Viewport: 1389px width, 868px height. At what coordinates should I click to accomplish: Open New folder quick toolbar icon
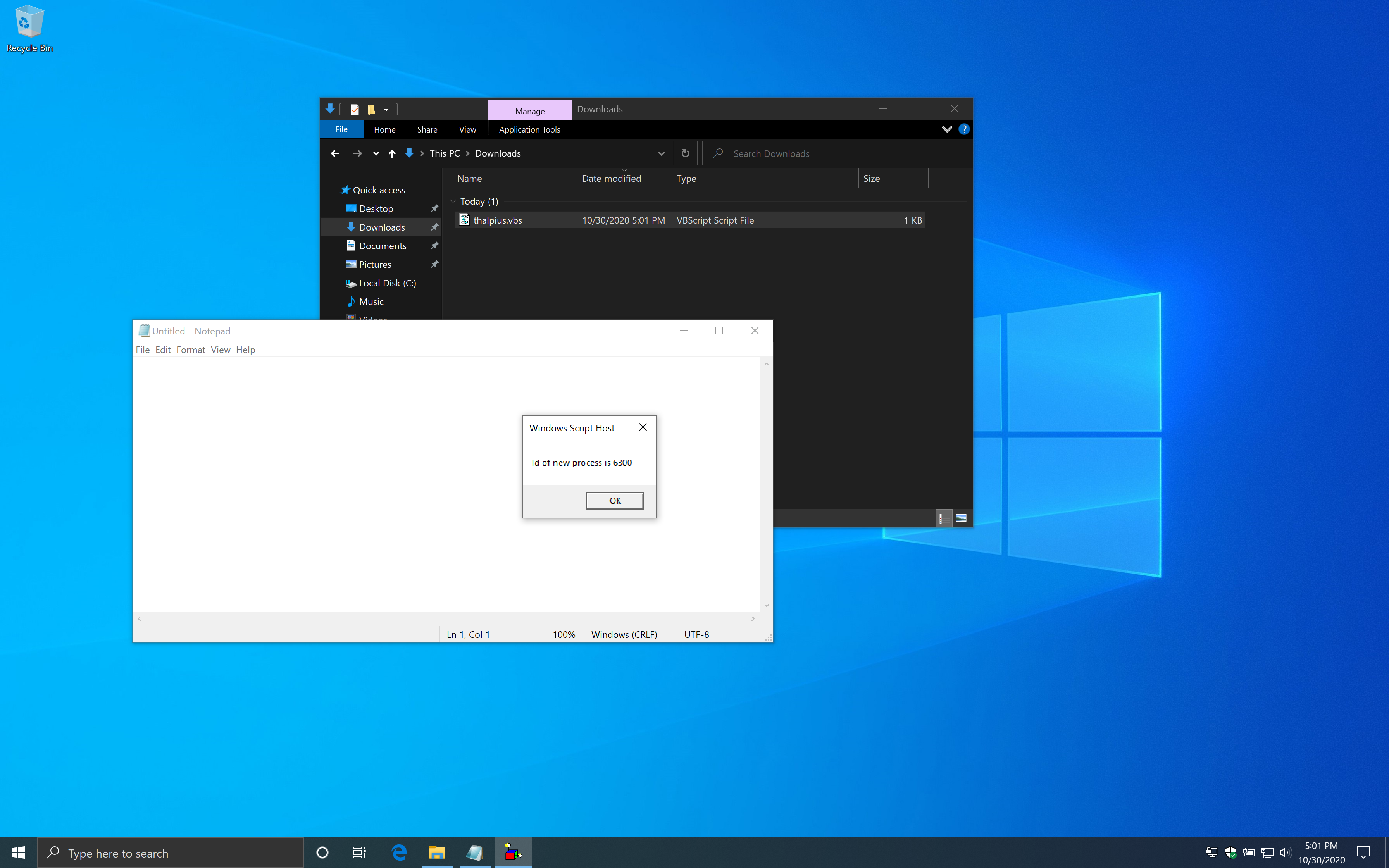(371, 109)
